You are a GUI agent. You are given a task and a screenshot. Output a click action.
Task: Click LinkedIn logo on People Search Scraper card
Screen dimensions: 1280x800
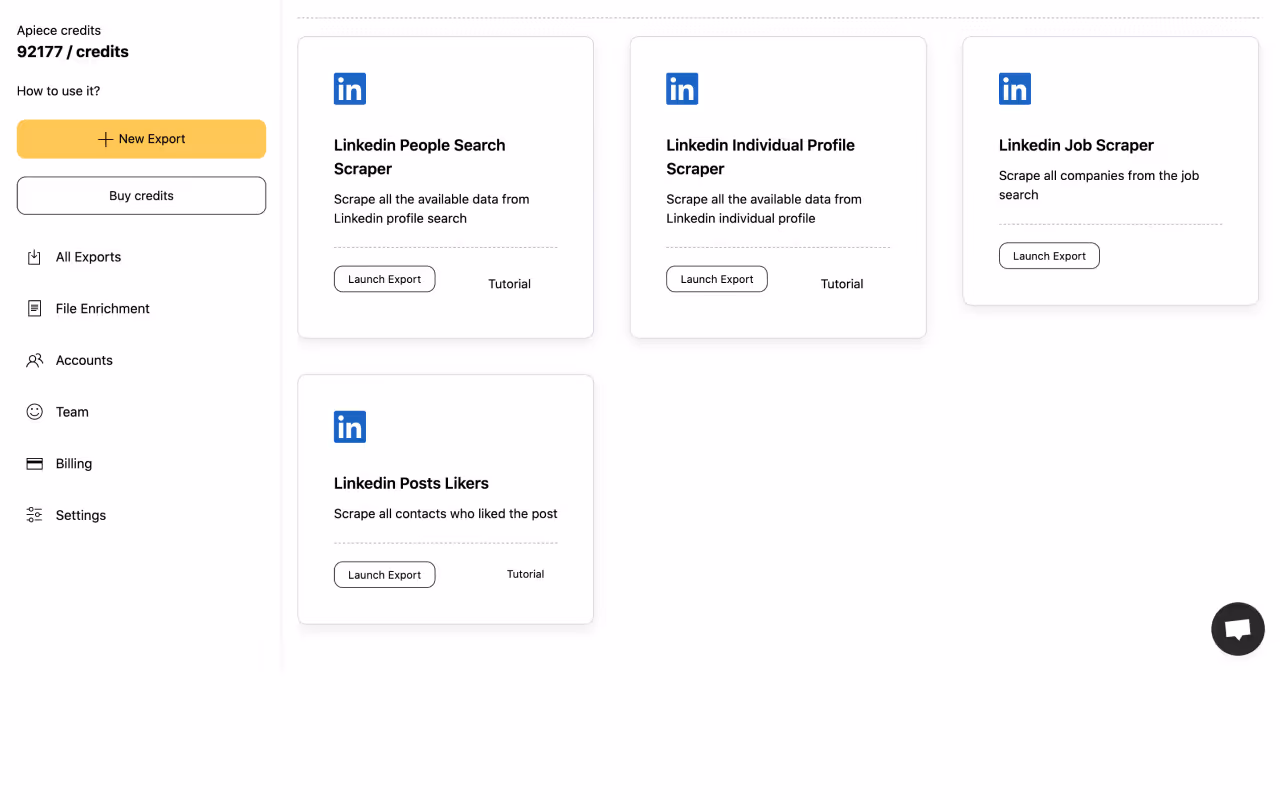click(x=350, y=89)
